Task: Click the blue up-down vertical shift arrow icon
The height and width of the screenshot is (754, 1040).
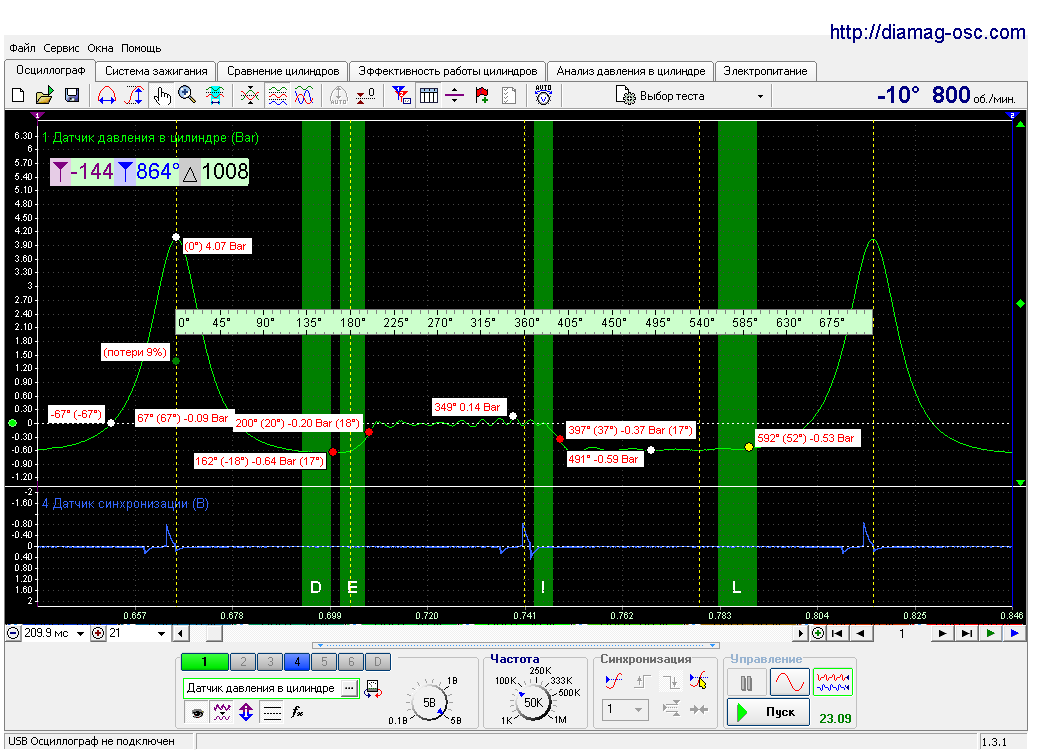Action: click(x=246, y=713)
